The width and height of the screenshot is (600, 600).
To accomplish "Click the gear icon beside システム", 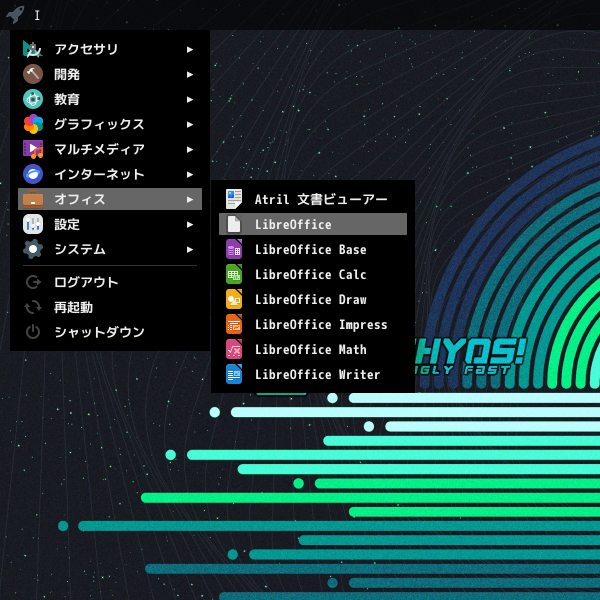I will pyautogui.click(x=33, y=249).
